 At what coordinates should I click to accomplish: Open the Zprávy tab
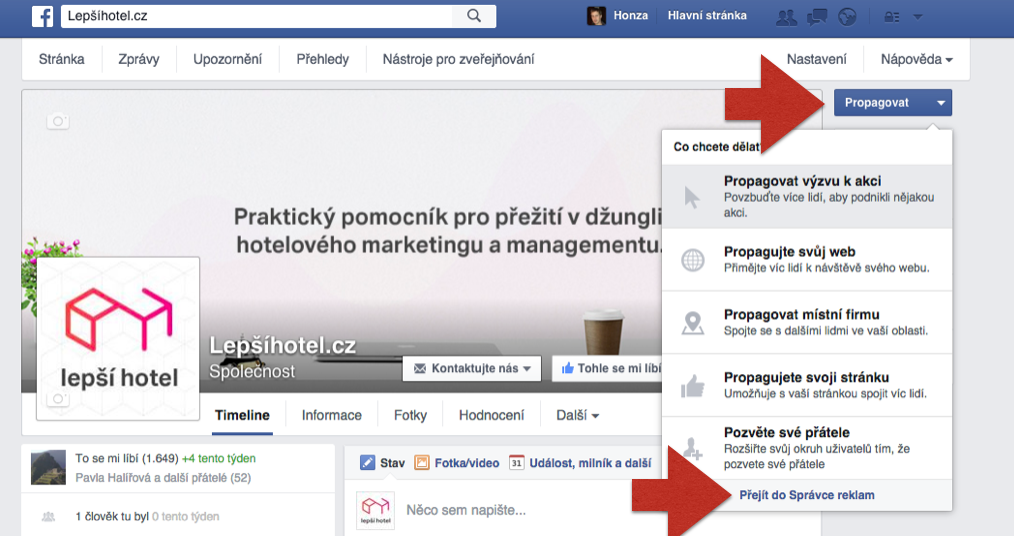(x=138, y=59)
